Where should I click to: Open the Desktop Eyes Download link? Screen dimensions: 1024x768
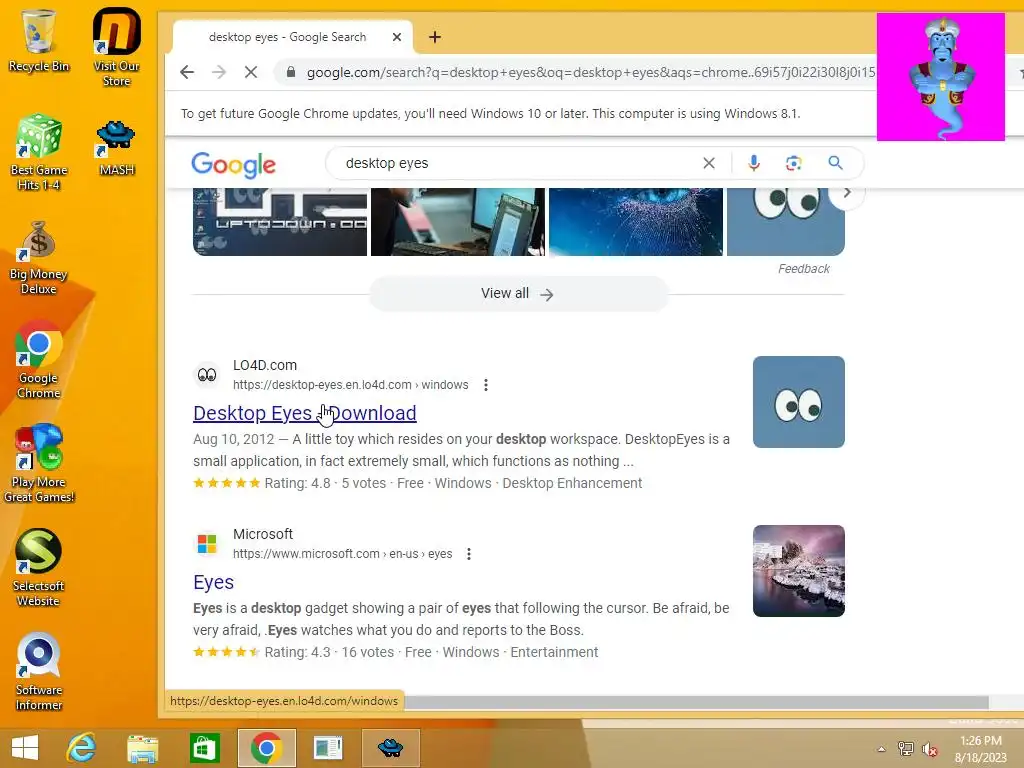click(x=305, y=413)
